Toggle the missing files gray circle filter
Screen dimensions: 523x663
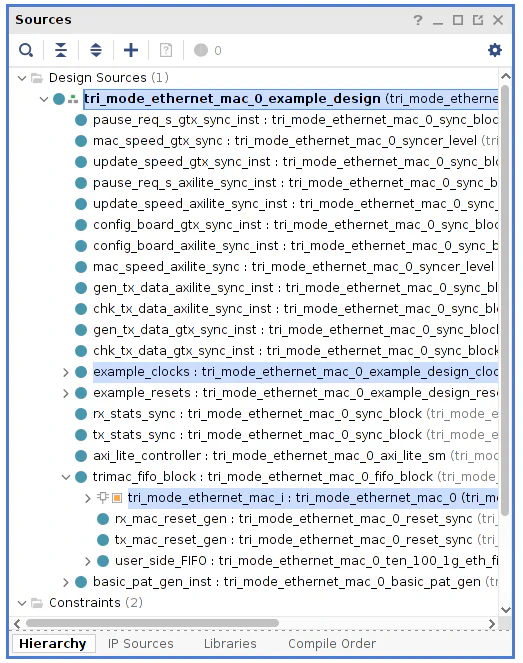201,50
